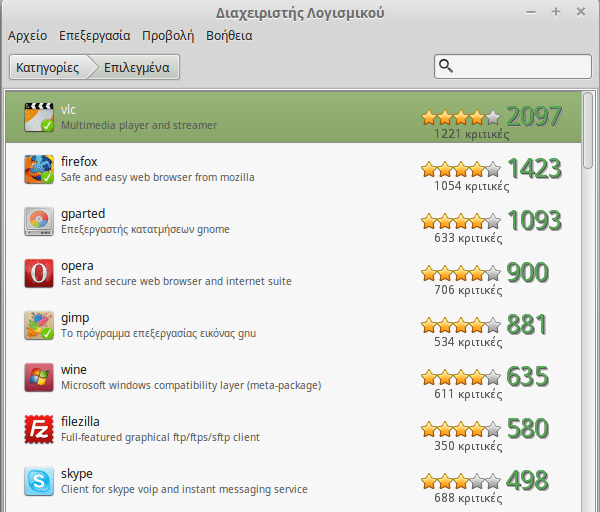This screenshot has height=512, width=600.
Task: Minimize the Διαχειριστής Λογισμικού window
Action: pos(531,12)
